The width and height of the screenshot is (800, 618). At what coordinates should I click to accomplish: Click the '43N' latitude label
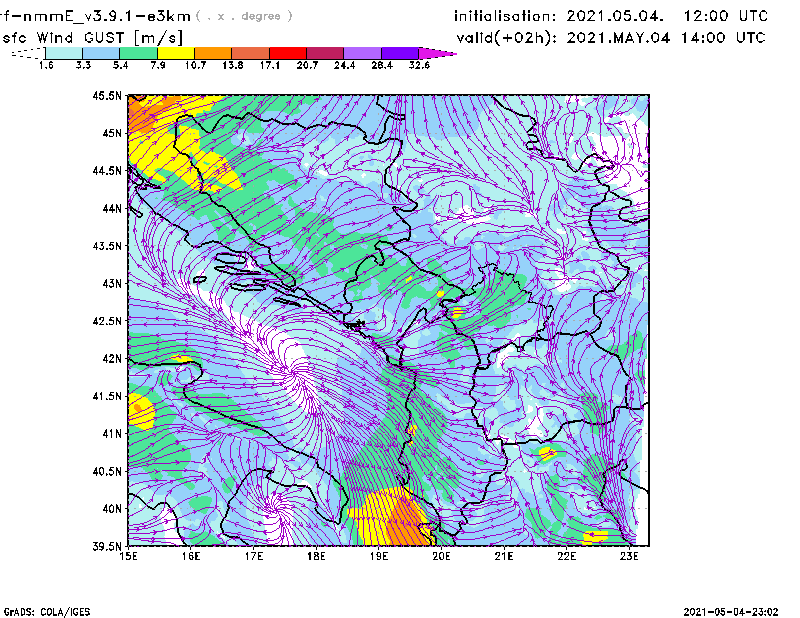[112, 283]
